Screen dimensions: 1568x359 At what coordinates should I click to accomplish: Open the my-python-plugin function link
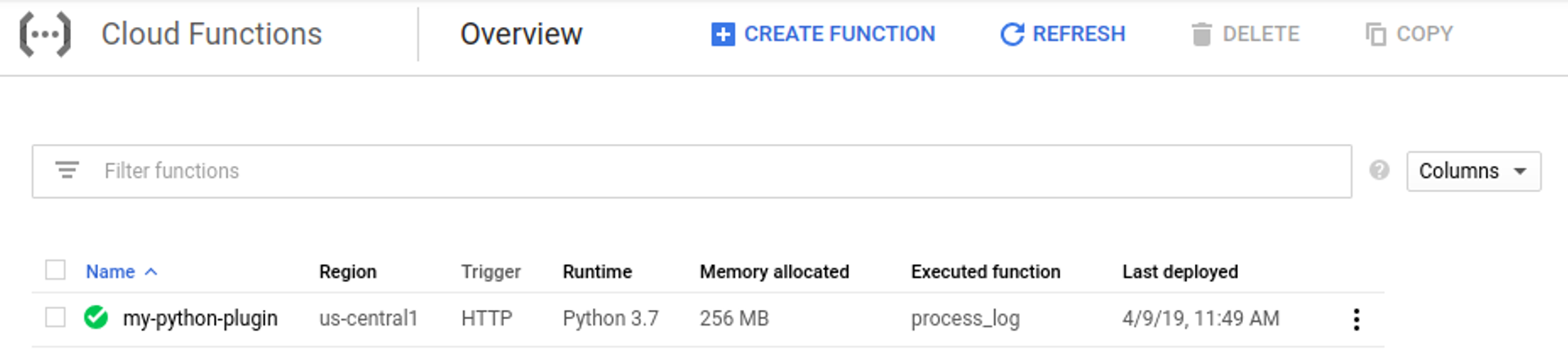(x=200, y=318)
